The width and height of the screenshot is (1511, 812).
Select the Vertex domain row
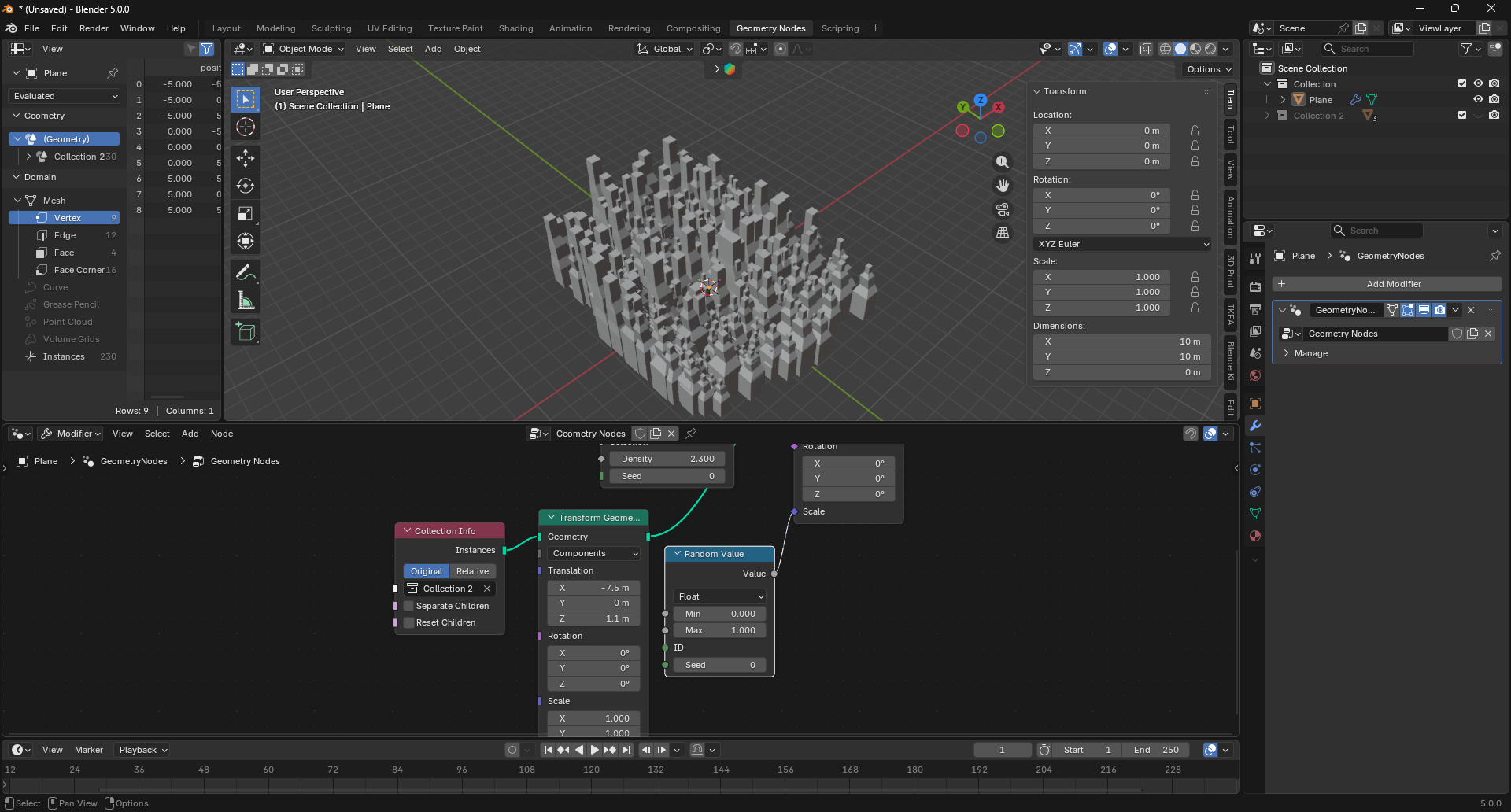pyautogui.click(x=65, y=218)
